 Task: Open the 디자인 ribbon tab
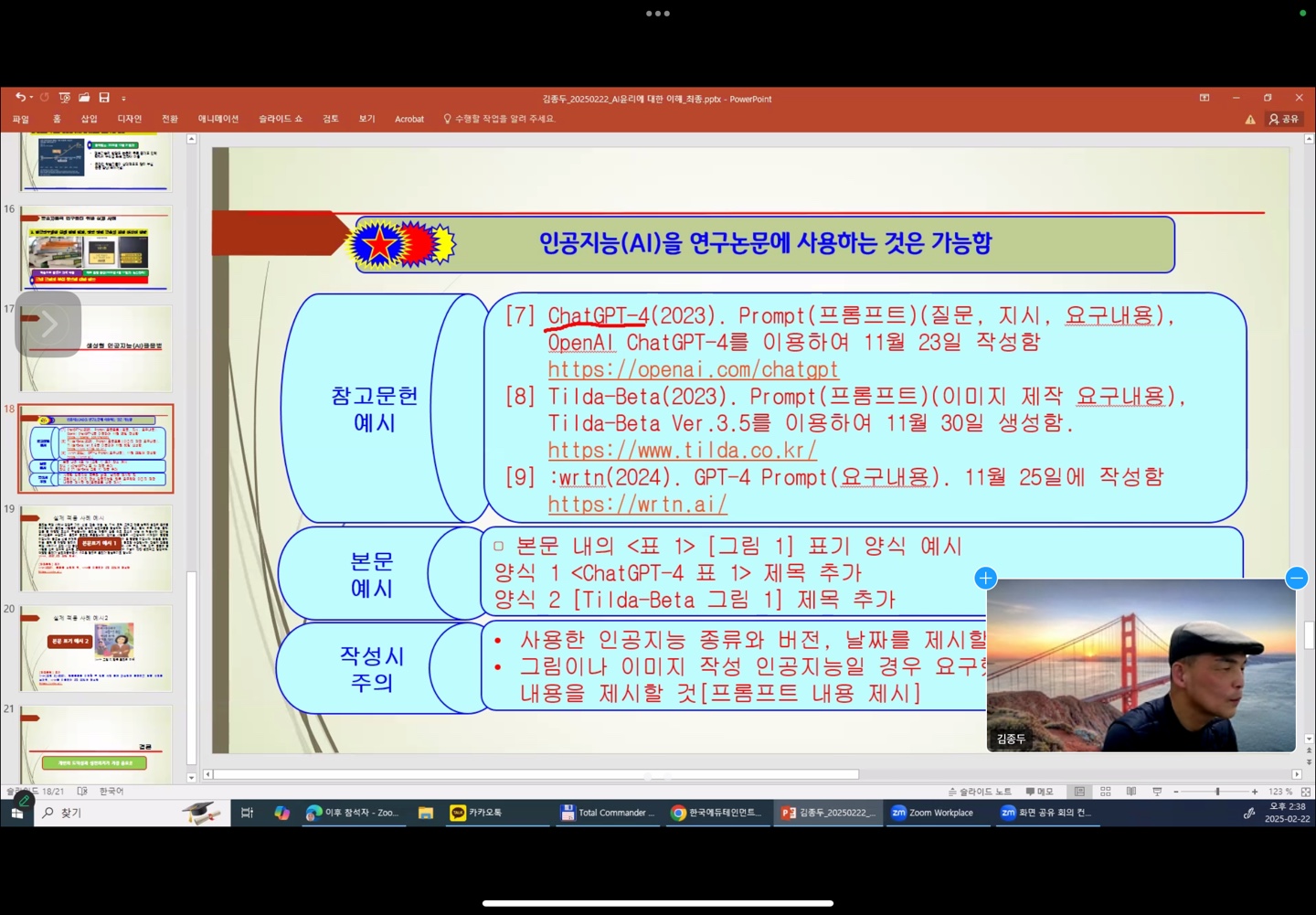[x=130, y=119]
